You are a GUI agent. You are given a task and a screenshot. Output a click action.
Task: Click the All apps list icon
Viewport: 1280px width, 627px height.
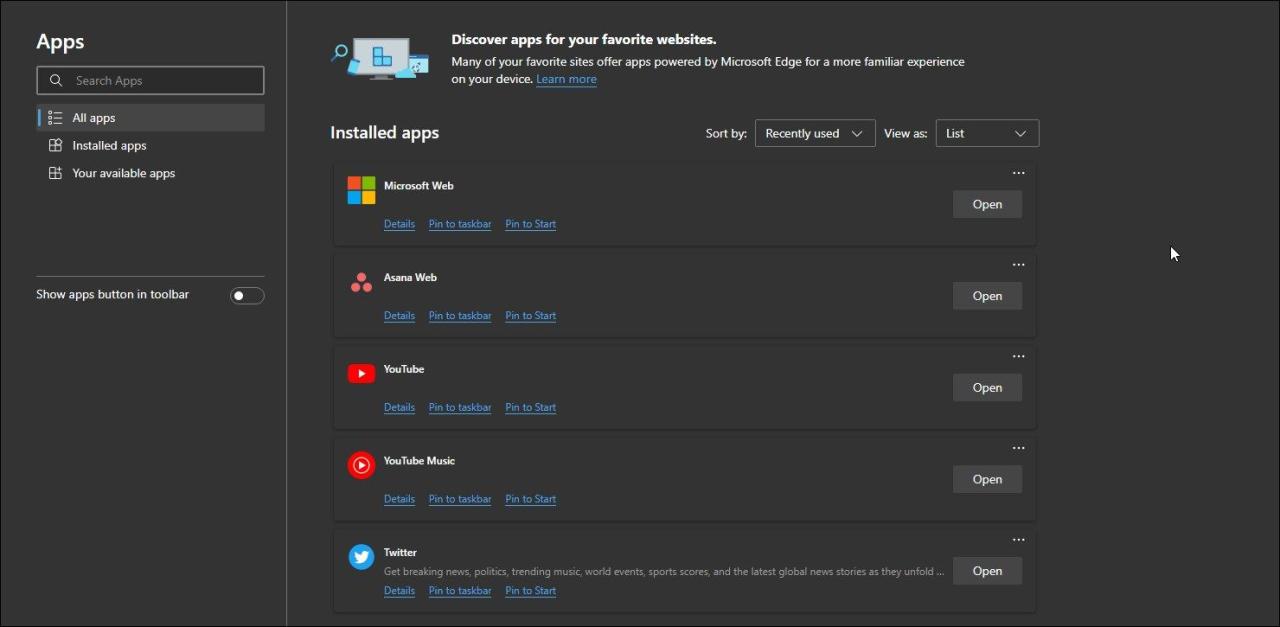click(55, 118)
